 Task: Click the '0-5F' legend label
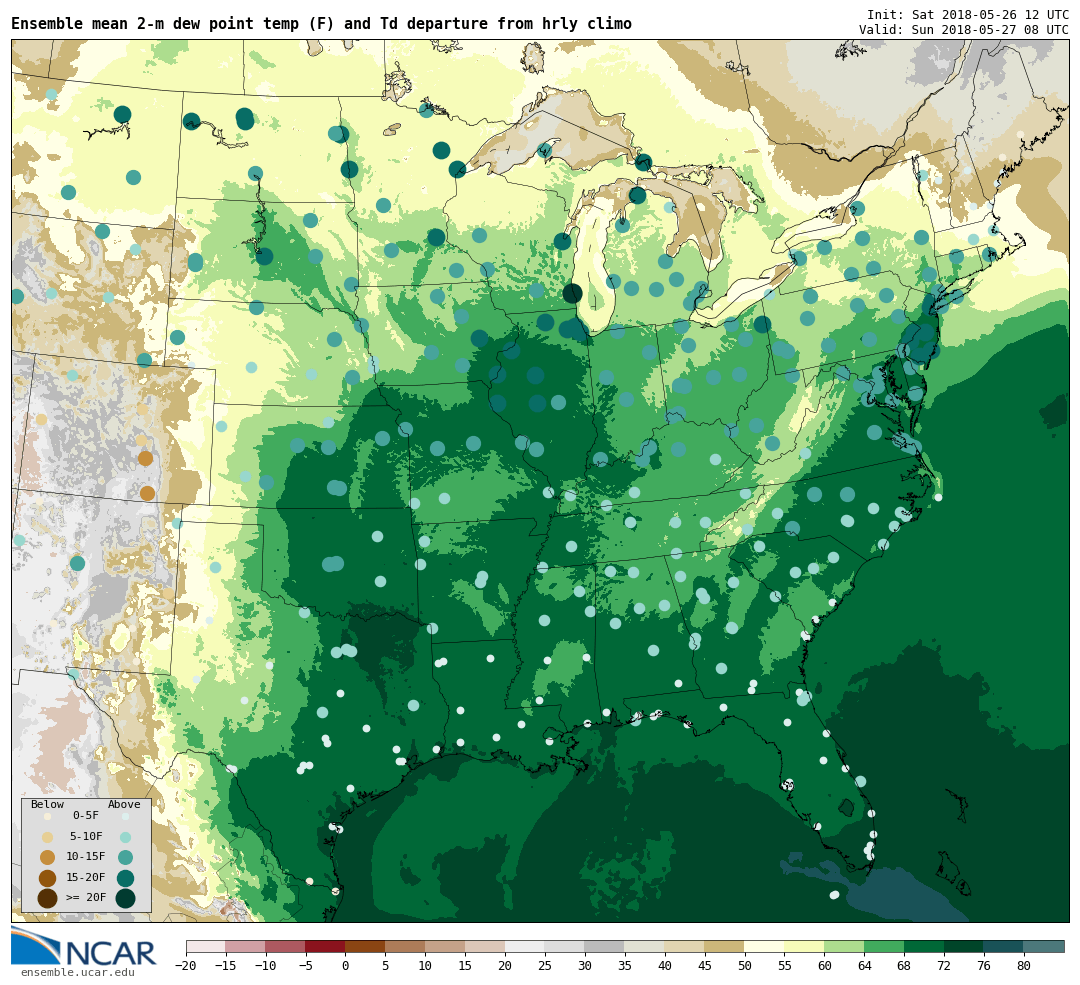click(86, 816)
